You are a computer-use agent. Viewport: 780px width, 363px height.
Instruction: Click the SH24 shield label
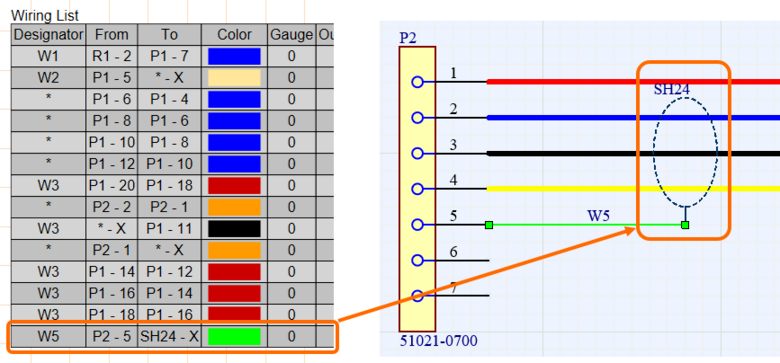coord(672,90)
